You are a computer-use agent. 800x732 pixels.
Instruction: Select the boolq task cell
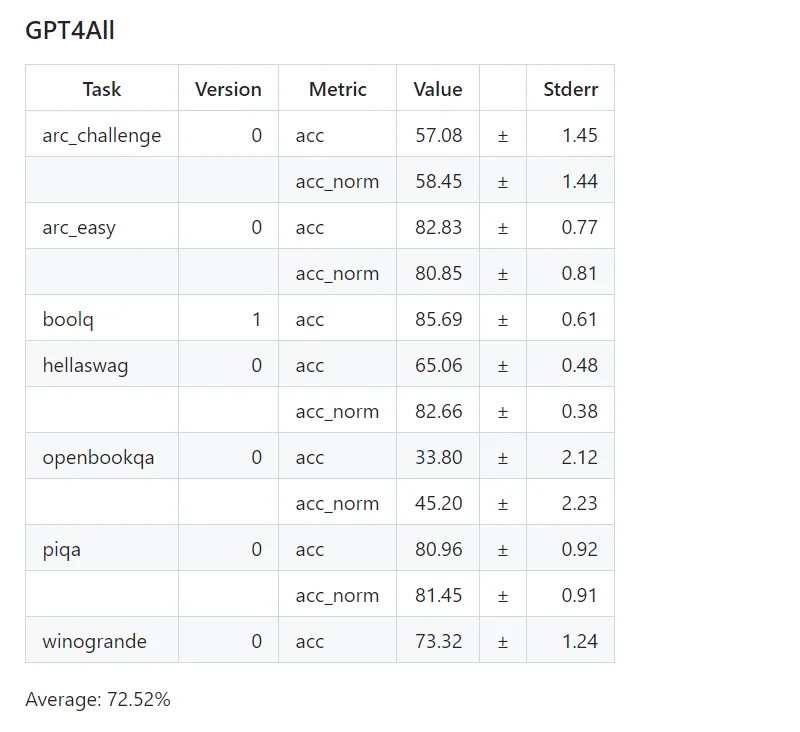pyautogui.click(x=68, y=319)
